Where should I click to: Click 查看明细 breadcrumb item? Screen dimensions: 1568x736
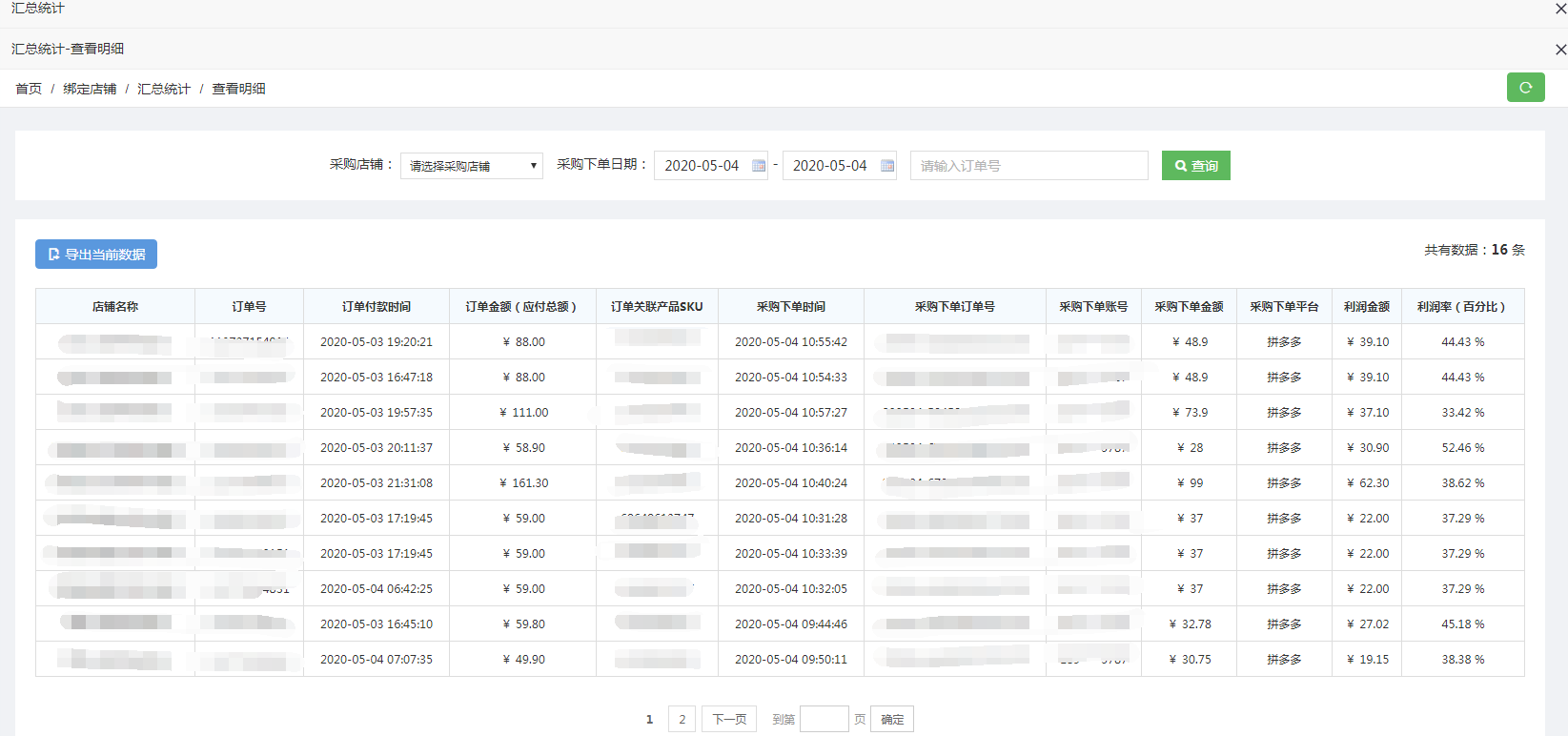(x=238, y=89)
